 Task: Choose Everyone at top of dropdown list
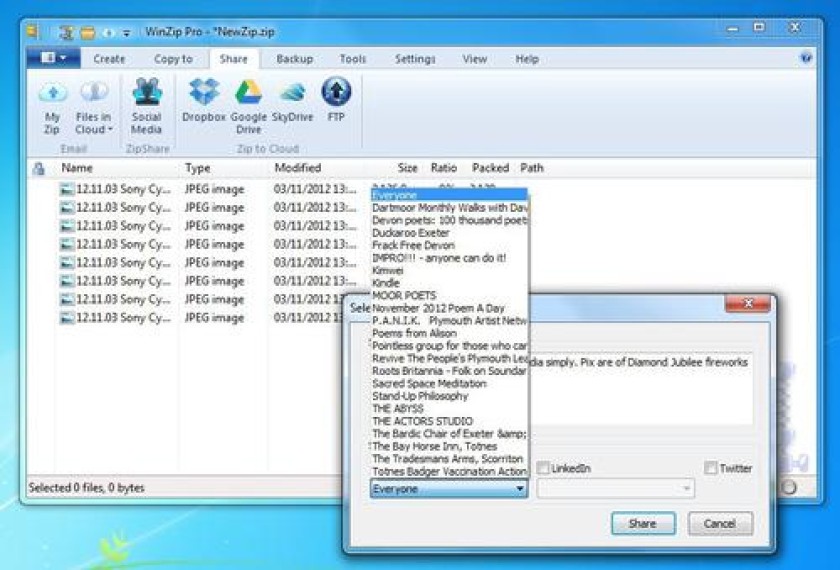[x=449, y=195]
